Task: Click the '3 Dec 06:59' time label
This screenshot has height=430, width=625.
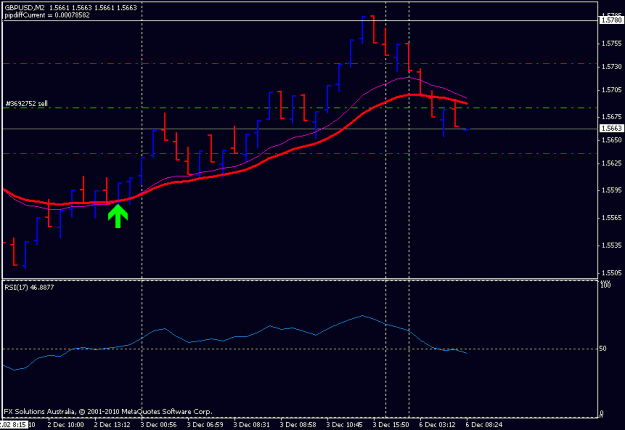Action: 205,425
